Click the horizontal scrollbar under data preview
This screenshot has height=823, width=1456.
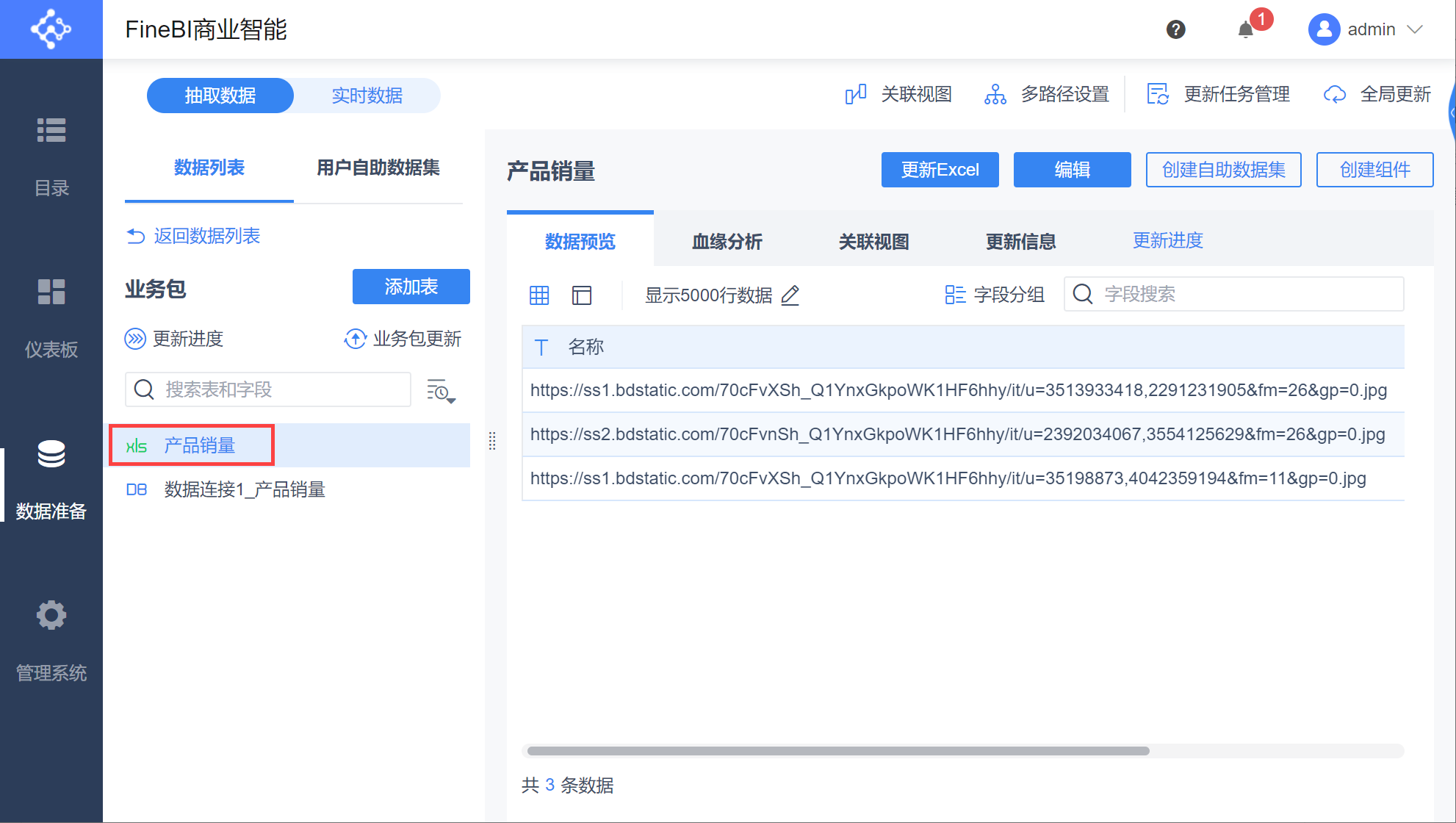(837, 751)
